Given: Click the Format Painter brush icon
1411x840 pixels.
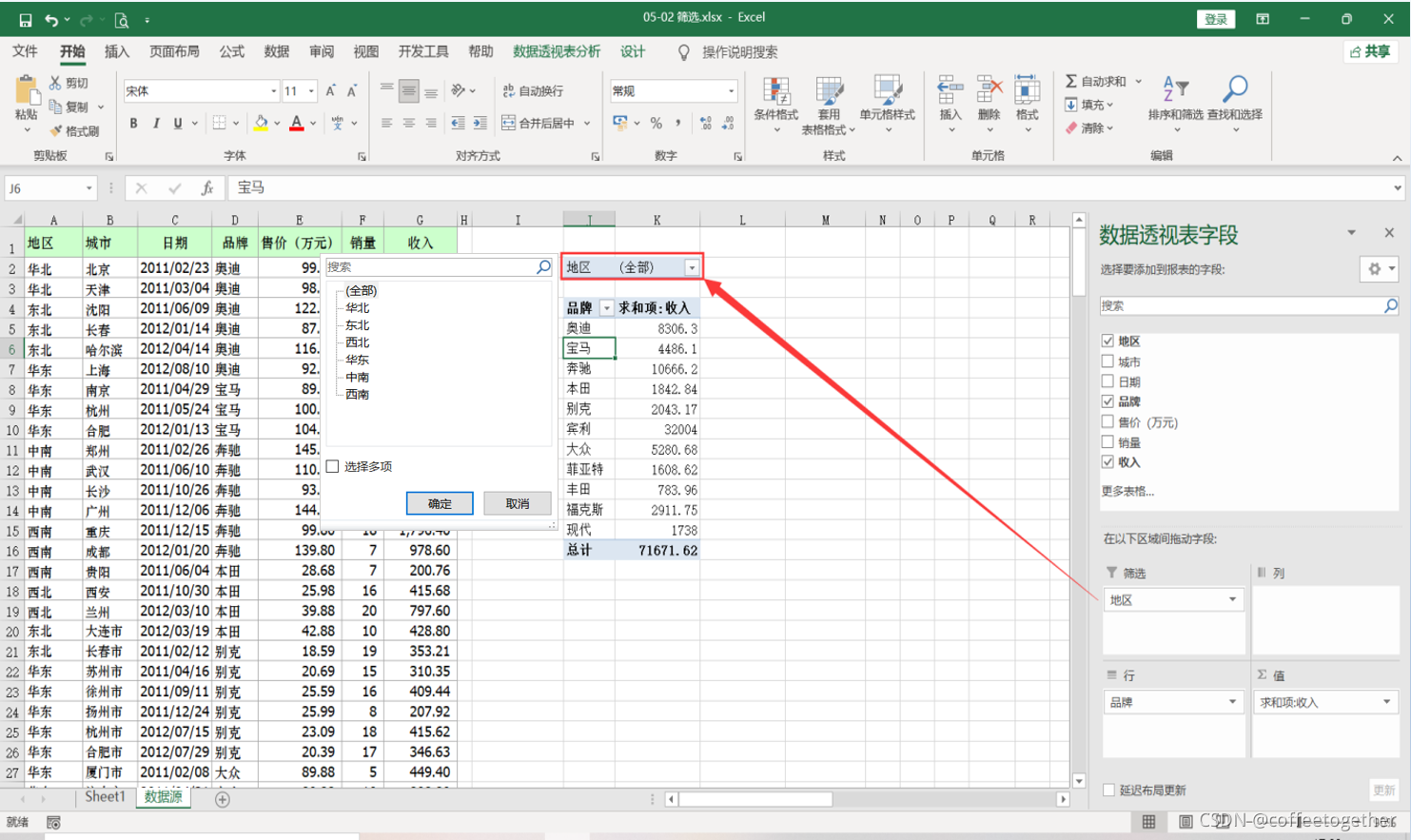Looking at the screenshot, I should (55, 130).
